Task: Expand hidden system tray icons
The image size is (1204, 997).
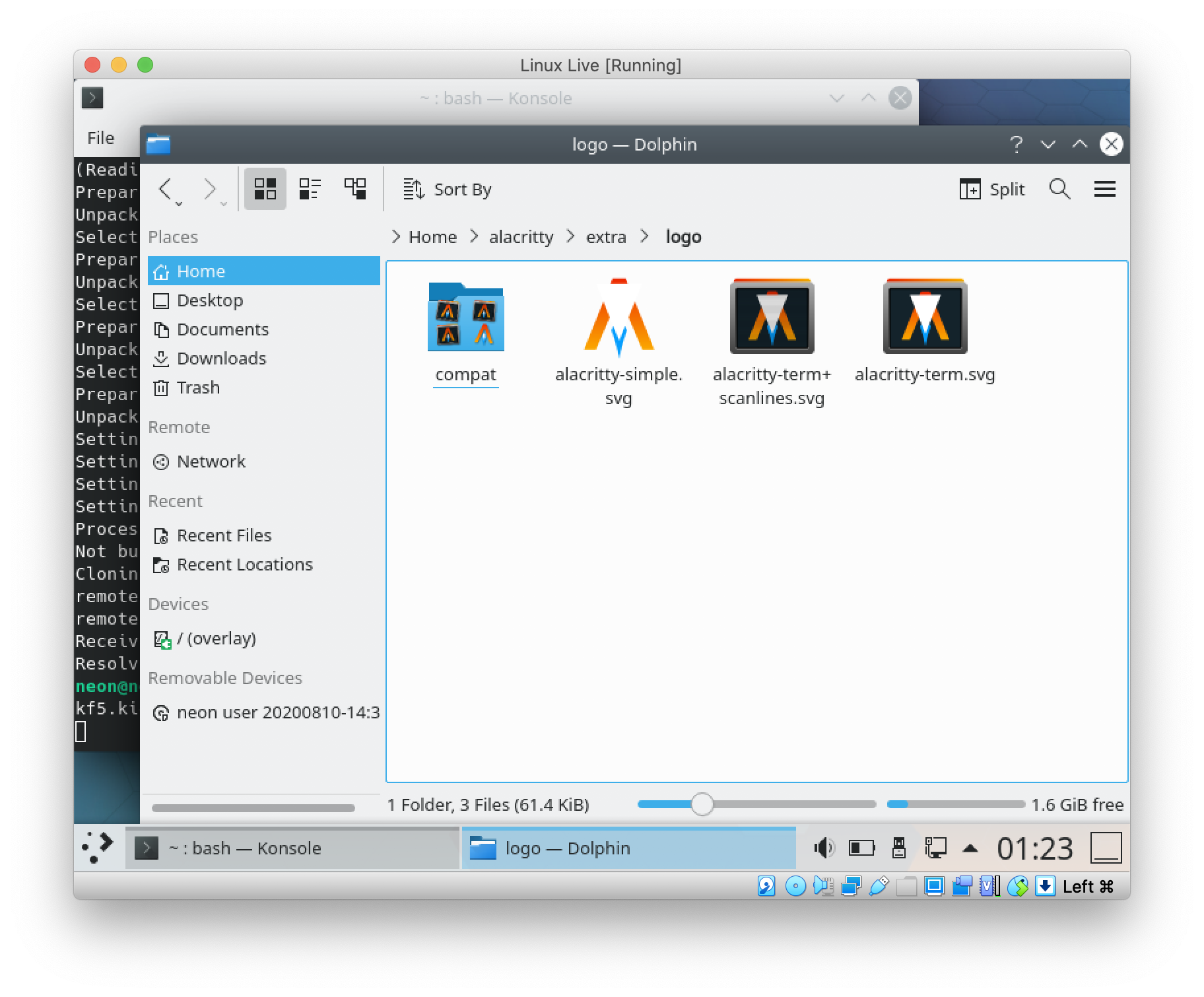Action: pos(969,848)
